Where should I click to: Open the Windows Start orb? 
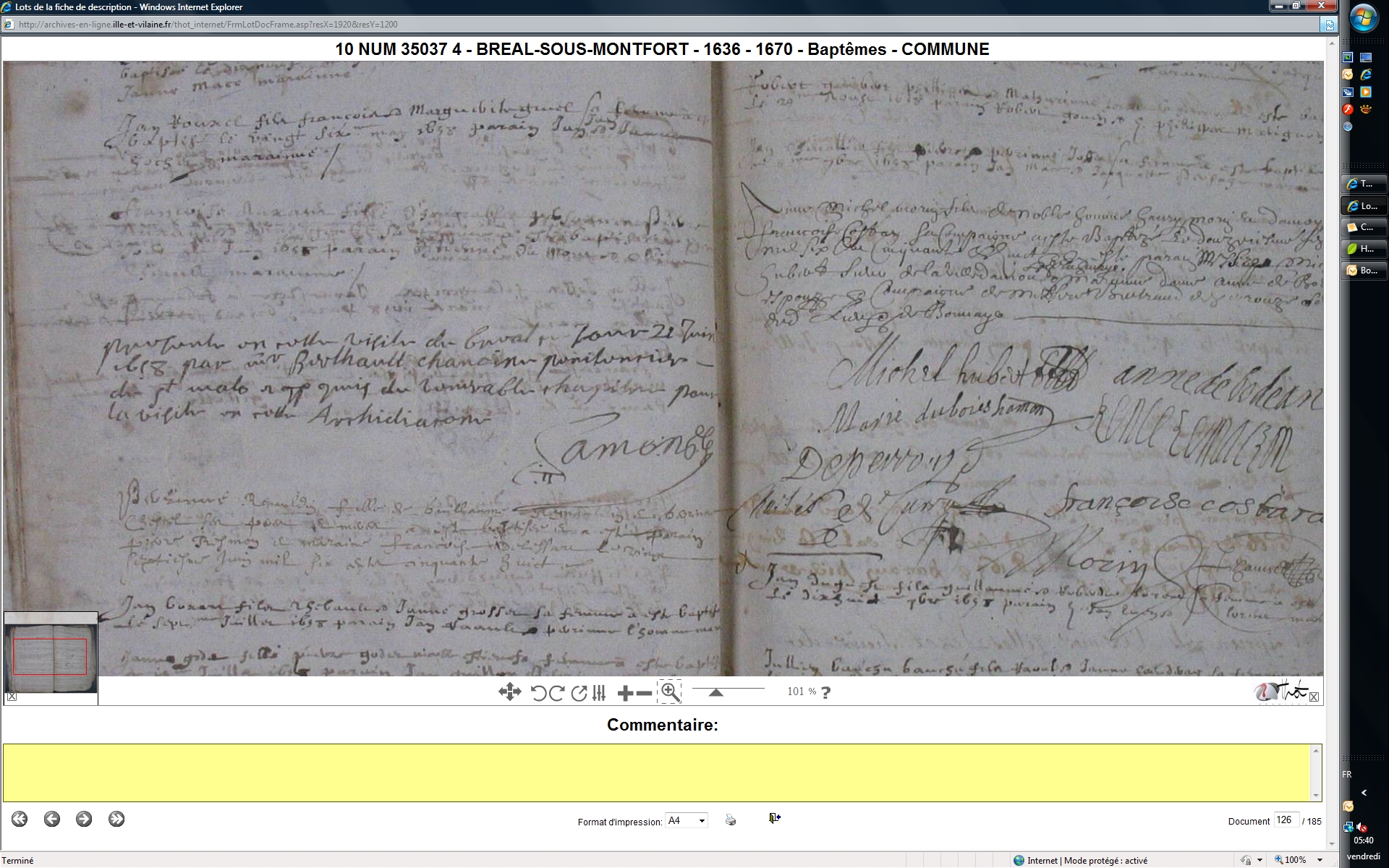(x=1363, y=19)
